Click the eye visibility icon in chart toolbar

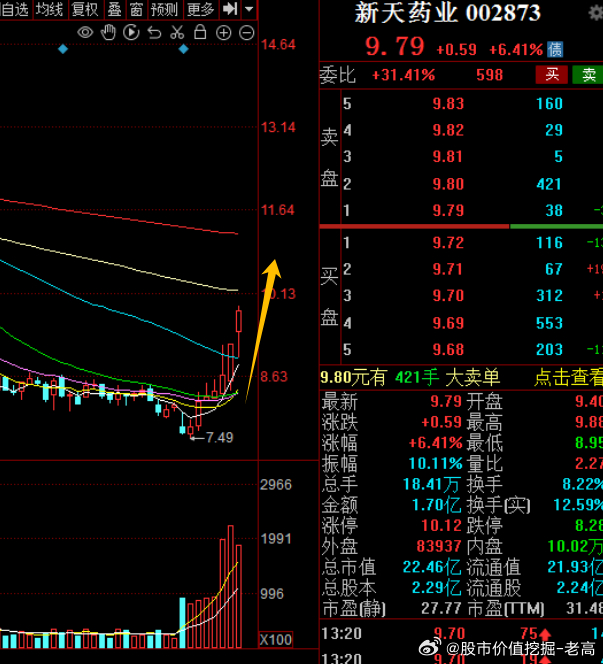85,33
